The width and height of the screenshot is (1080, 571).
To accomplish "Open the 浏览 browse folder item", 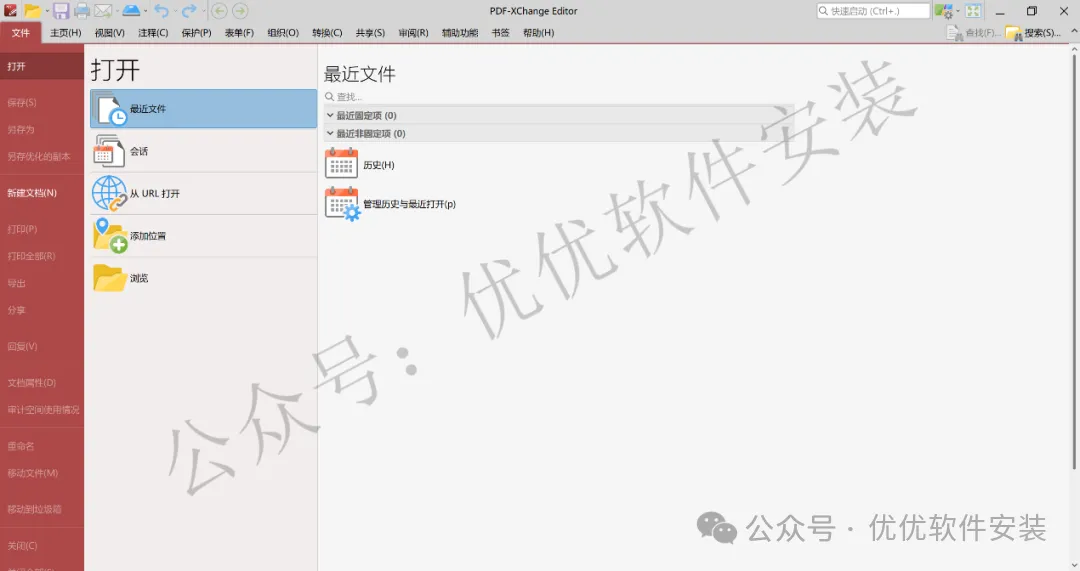I will click(x=203, y=278).
